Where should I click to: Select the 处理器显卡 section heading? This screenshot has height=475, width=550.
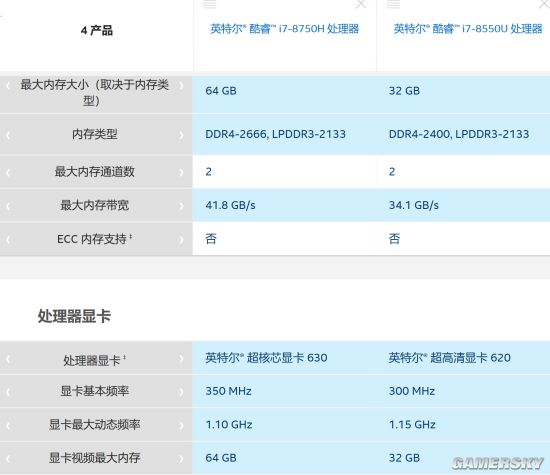click(x=74, y=316)
